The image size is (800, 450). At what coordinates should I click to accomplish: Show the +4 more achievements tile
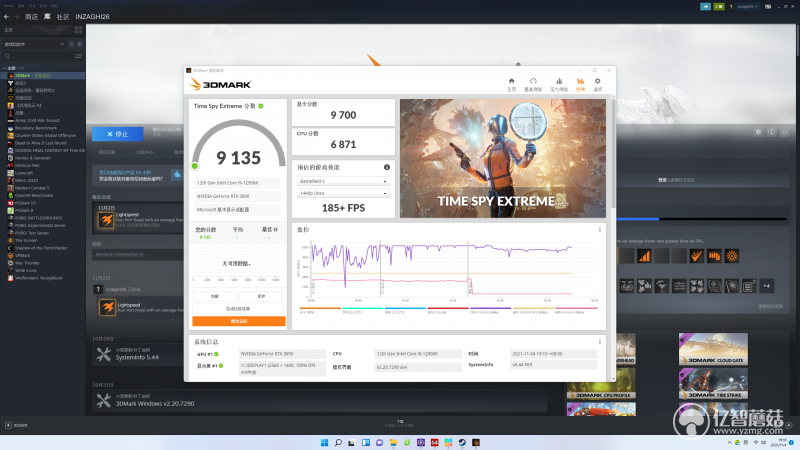point(766,286)
